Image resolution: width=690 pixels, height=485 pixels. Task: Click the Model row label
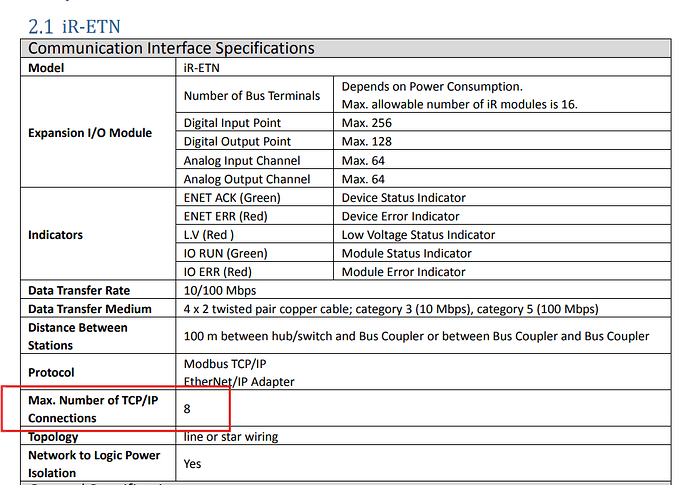point(46,68)
